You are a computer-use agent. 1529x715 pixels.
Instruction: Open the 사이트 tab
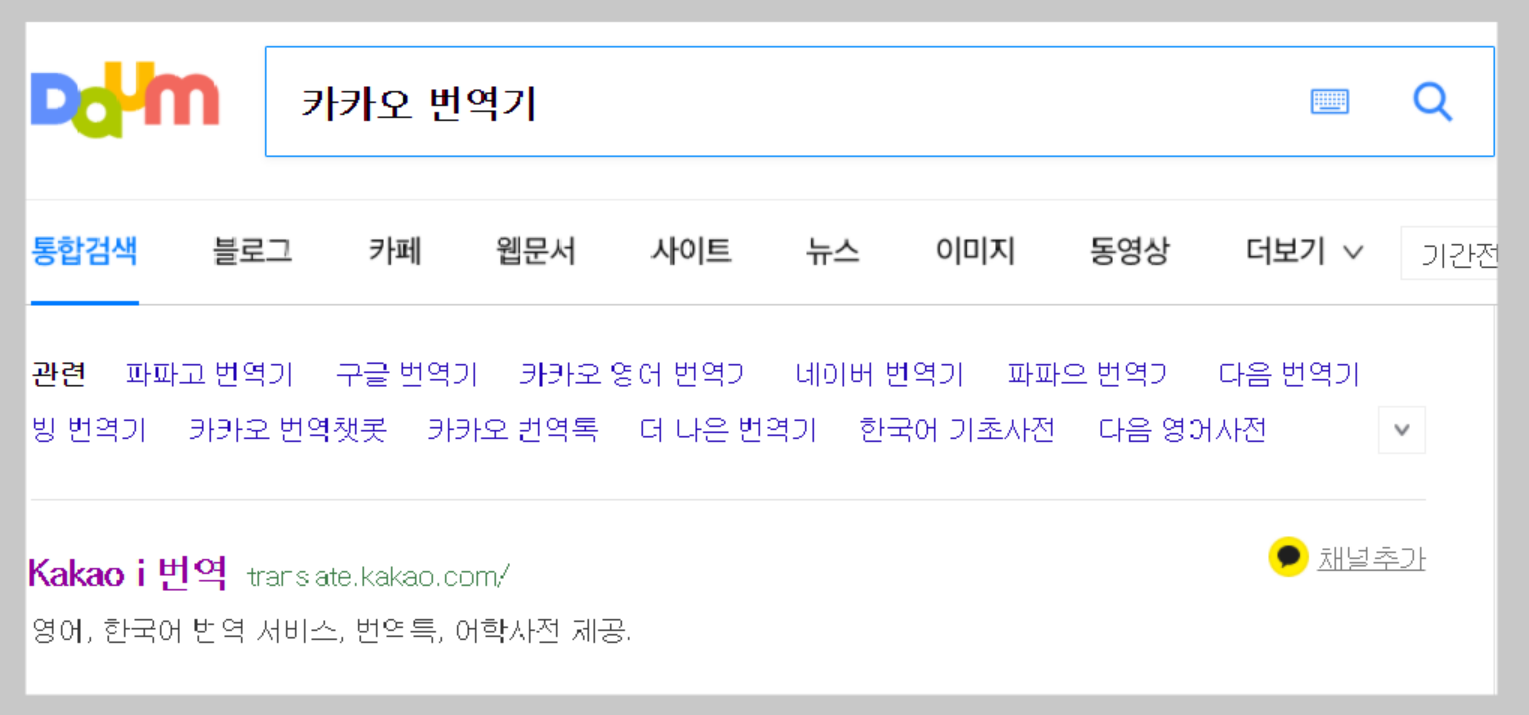click(691, 250)
